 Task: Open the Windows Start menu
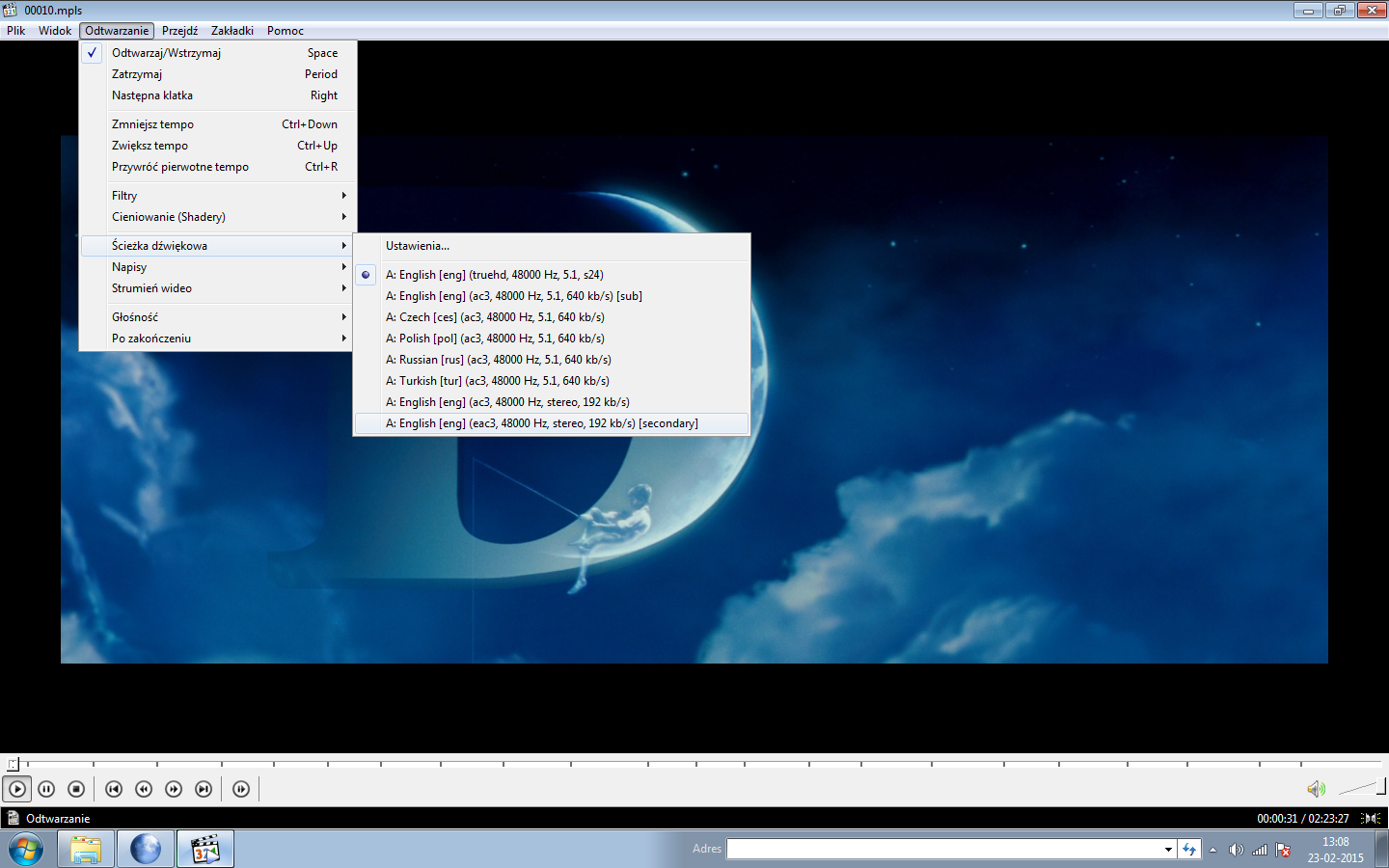26,850
